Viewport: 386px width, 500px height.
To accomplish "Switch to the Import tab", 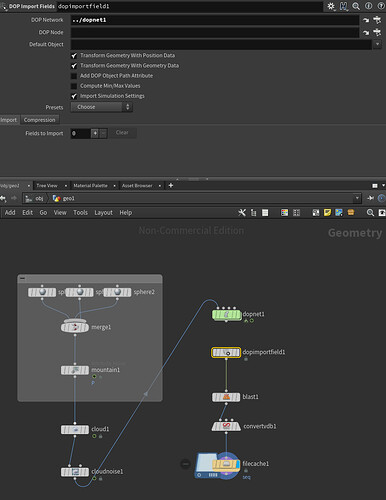I will [x=9, y=120].
